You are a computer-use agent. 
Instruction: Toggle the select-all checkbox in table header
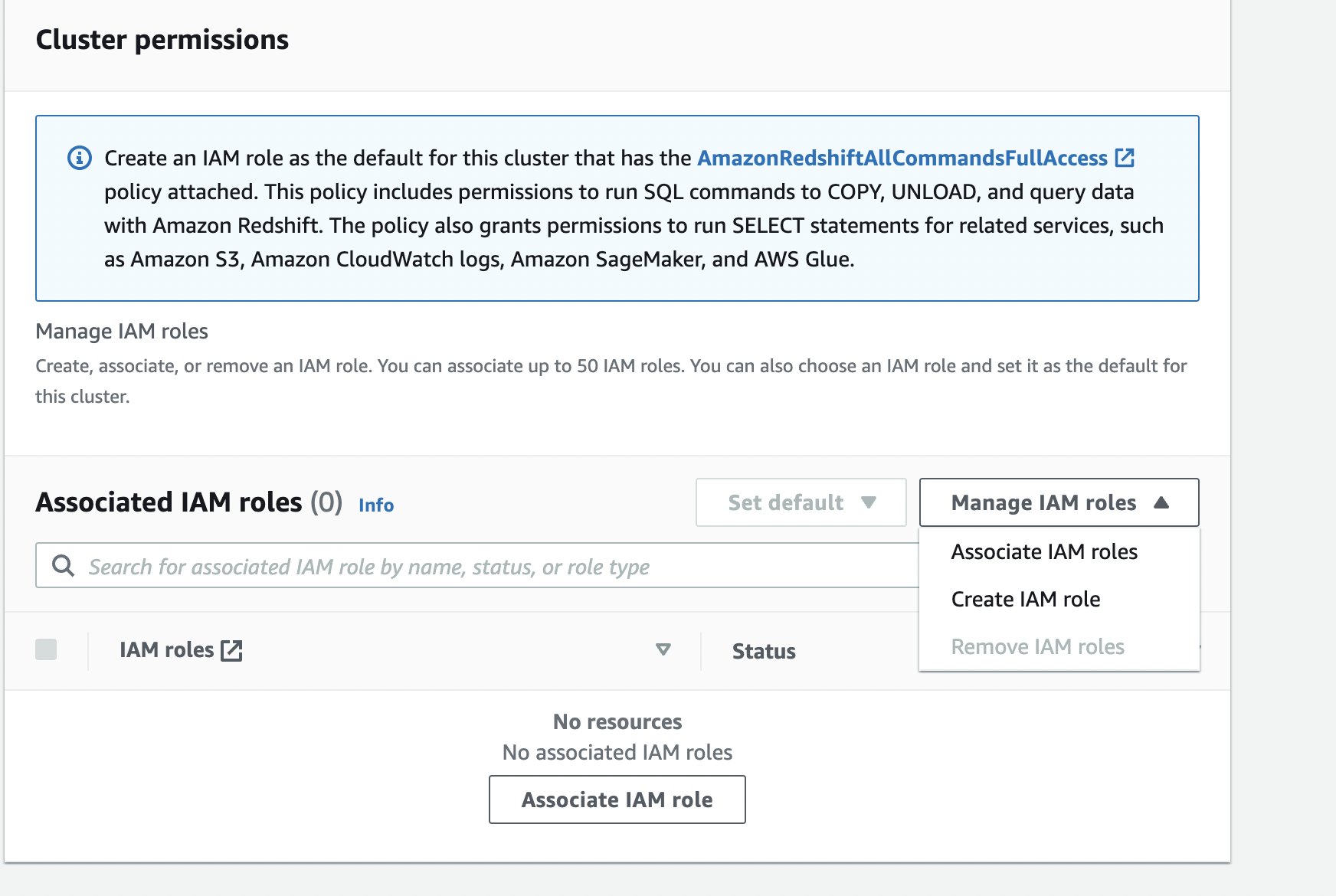tap(46, 649)
